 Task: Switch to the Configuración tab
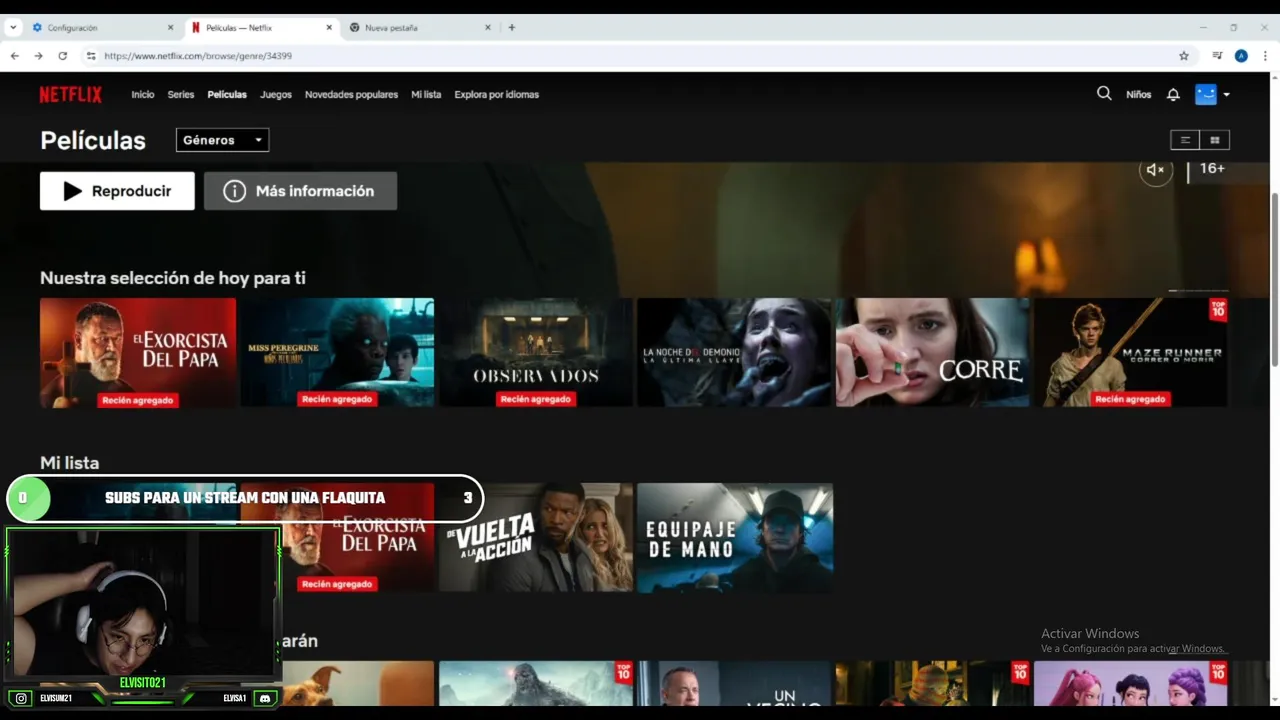[x=100, y=28]
